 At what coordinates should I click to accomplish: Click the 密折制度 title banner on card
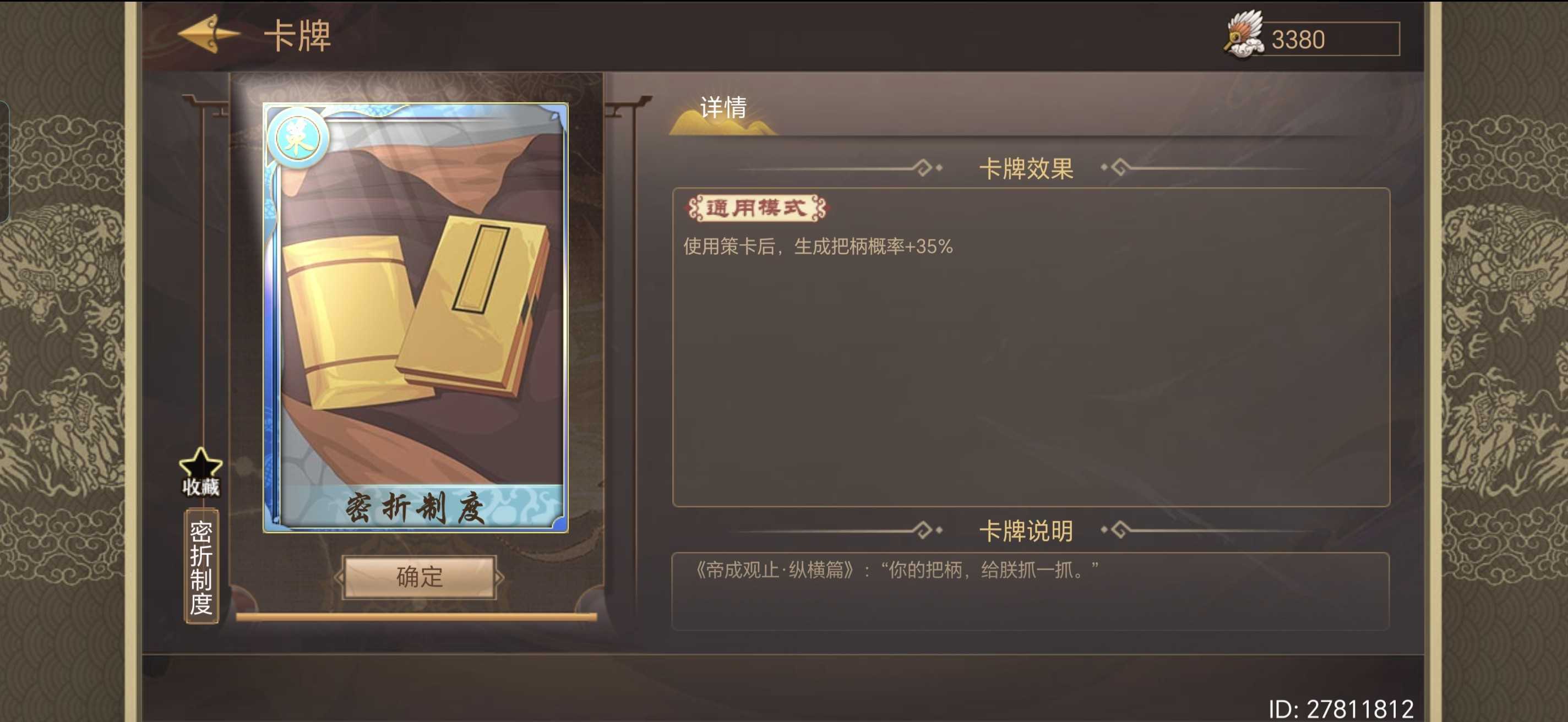[x=416, y=507]
